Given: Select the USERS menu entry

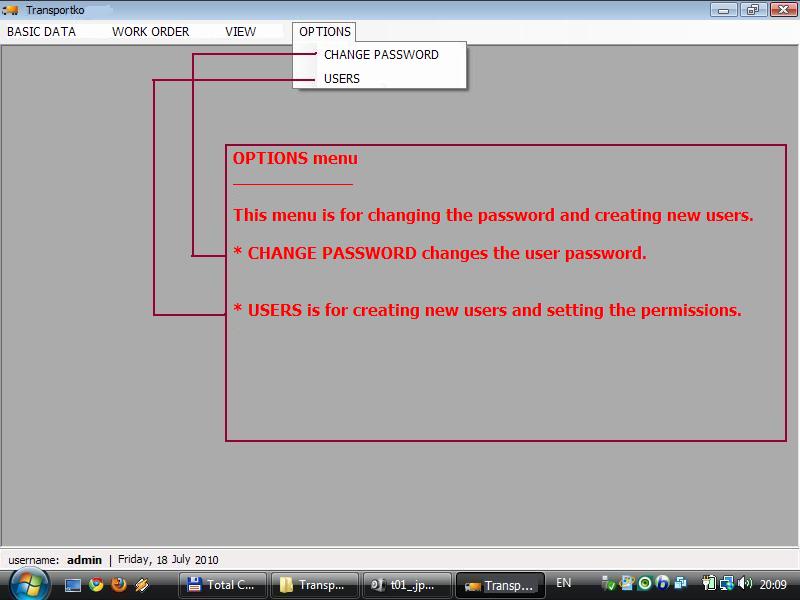Looking at the screenshot, I should click(x=380, y=78).
